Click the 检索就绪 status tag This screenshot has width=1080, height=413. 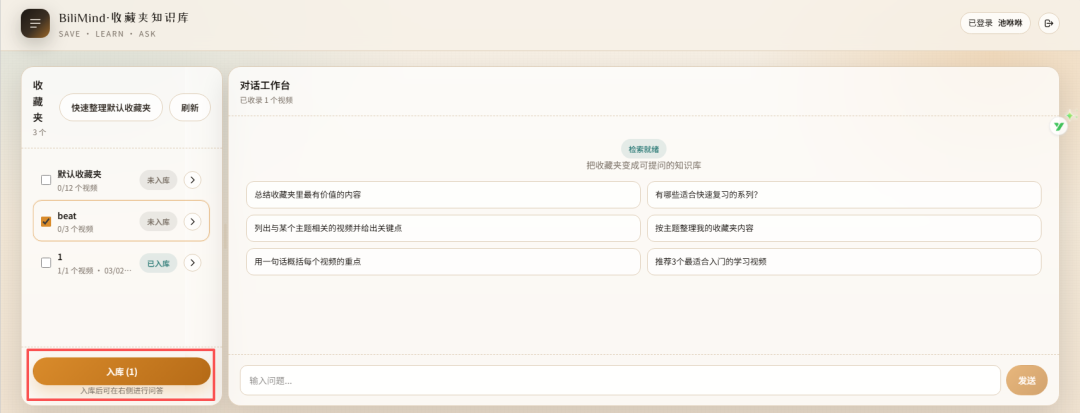tap(643, 149)
